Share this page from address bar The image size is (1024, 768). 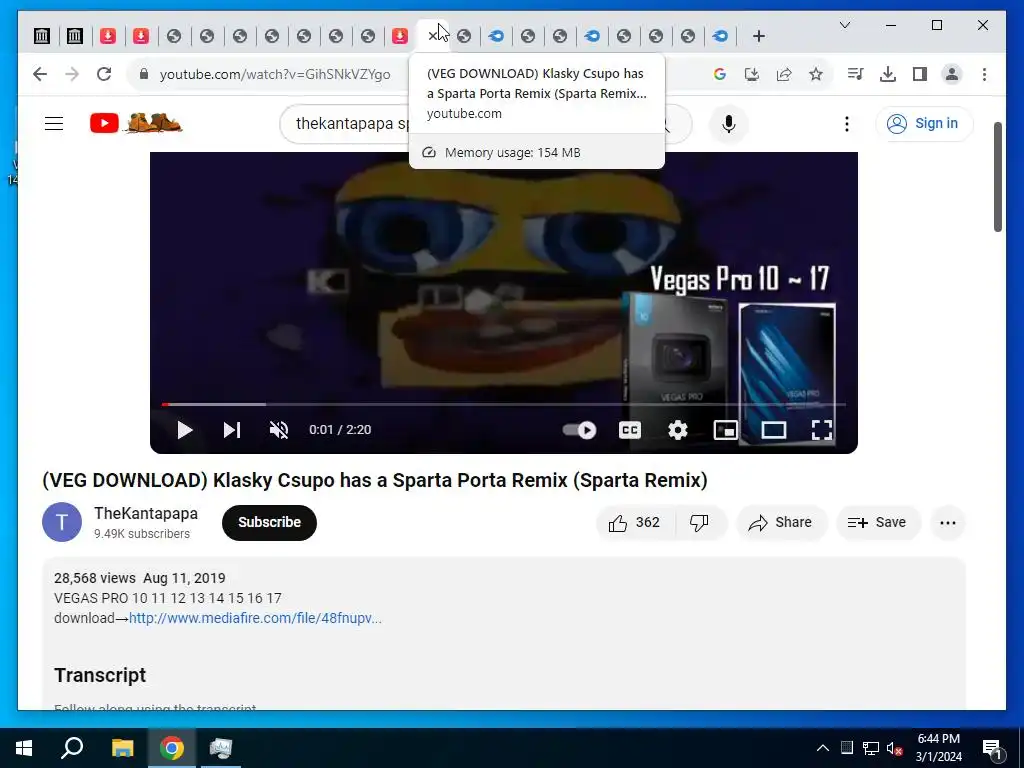[x=784, y=74]
